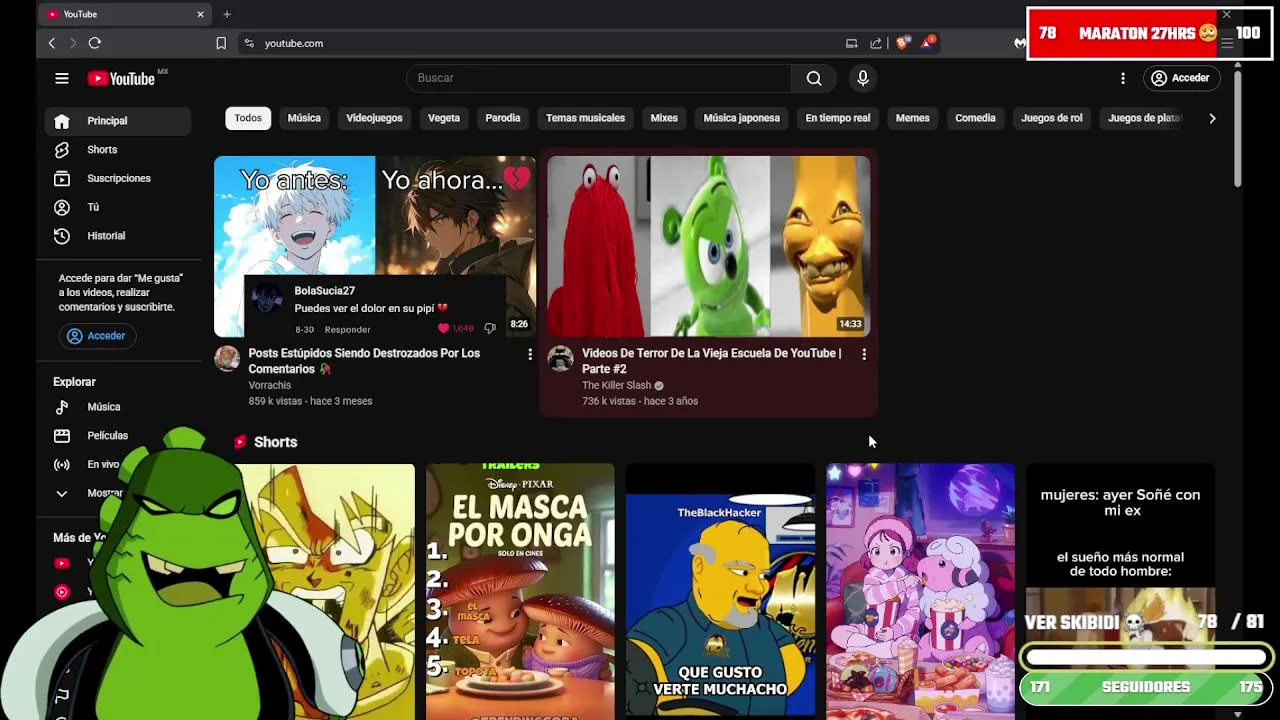Click the cast screen icon in address bar
1280x720 pixels.
tap(852, 43)
